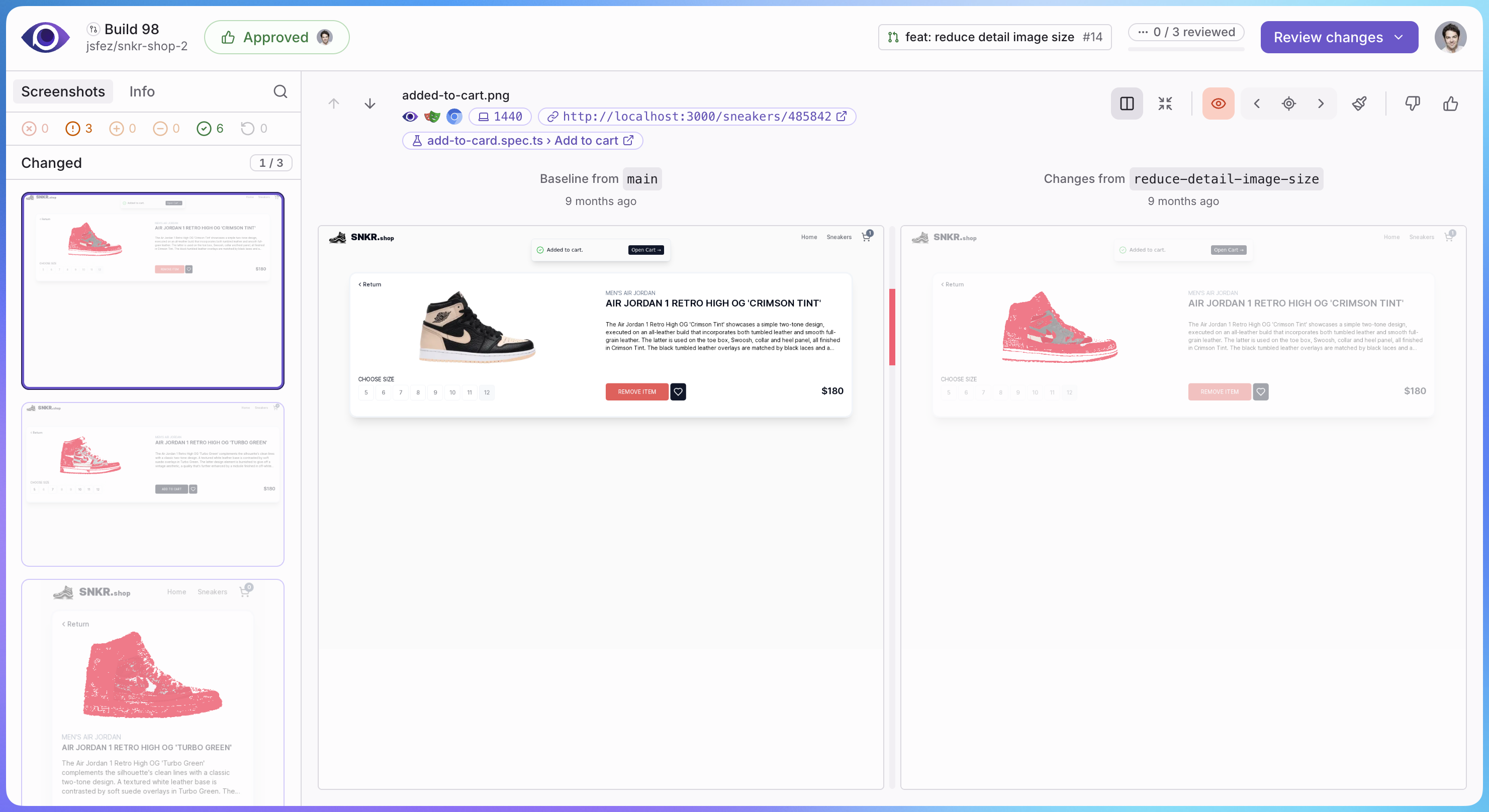
Task: Click the search screenshots icon
Action: (x=281, y=92)
